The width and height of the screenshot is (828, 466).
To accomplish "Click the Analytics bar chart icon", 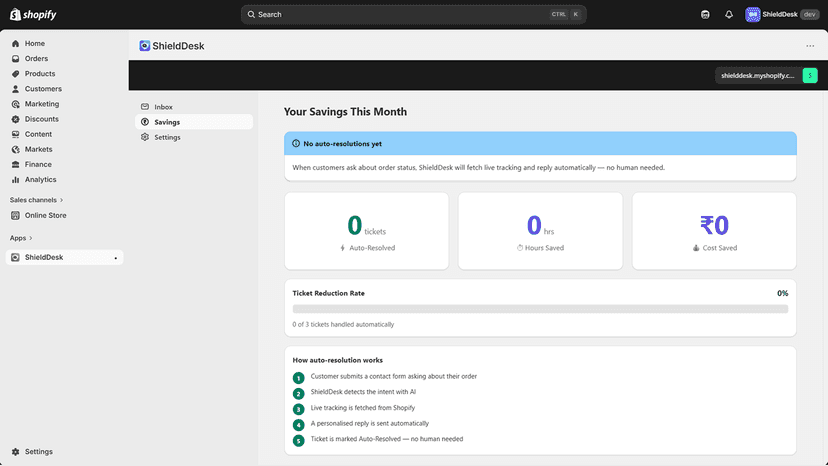I will click(x=15, y=180).
